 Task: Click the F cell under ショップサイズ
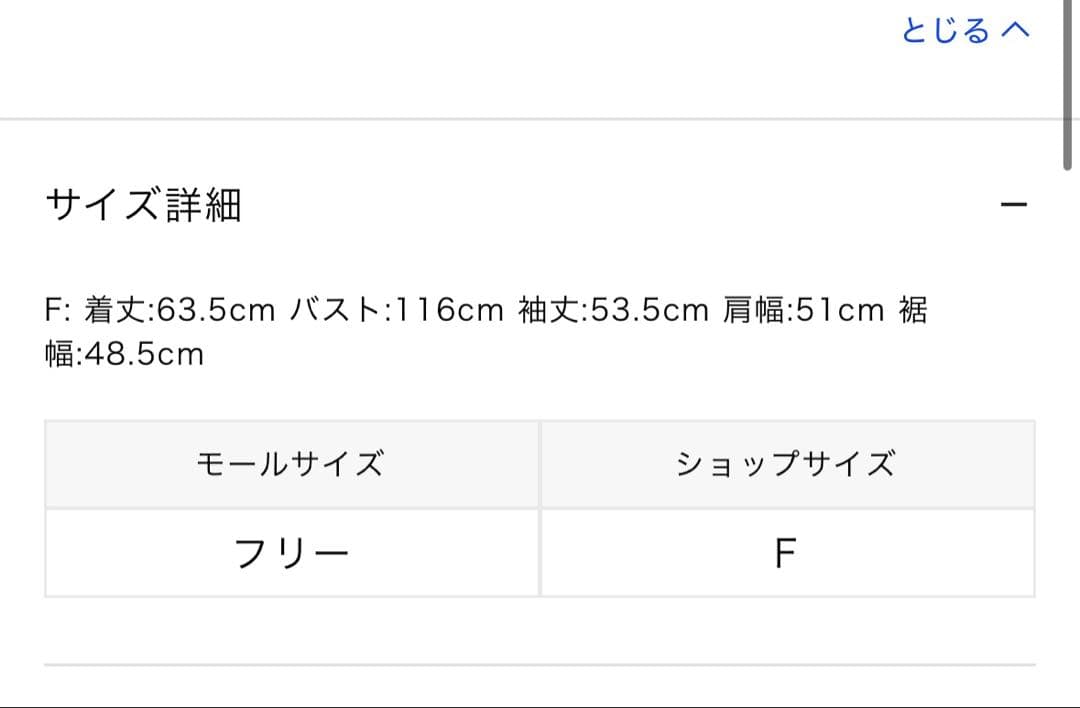[786, 553]
